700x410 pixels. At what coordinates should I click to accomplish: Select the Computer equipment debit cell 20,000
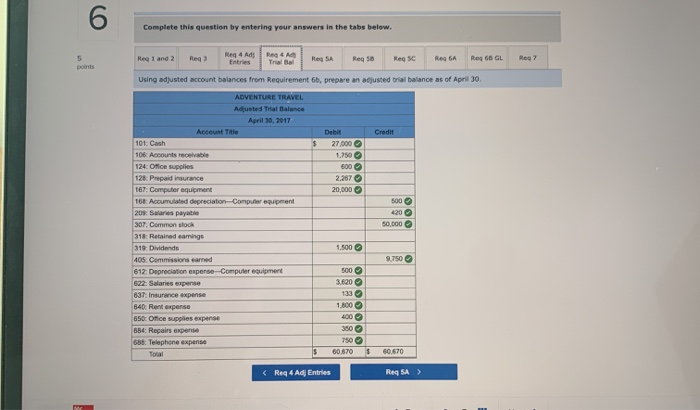click(x=338, y=190)
